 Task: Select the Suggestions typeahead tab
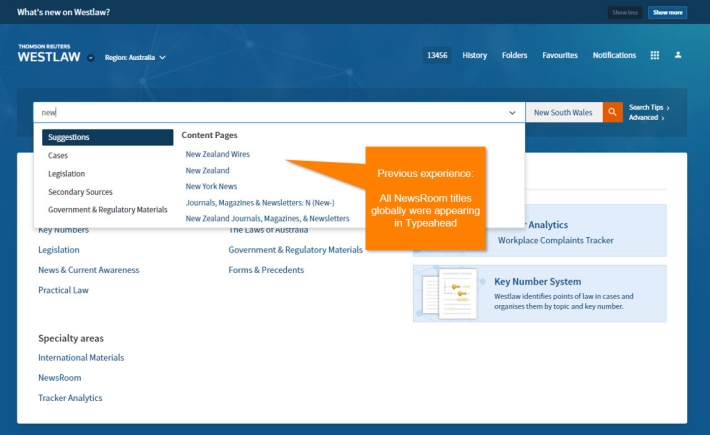pos(107,137)
